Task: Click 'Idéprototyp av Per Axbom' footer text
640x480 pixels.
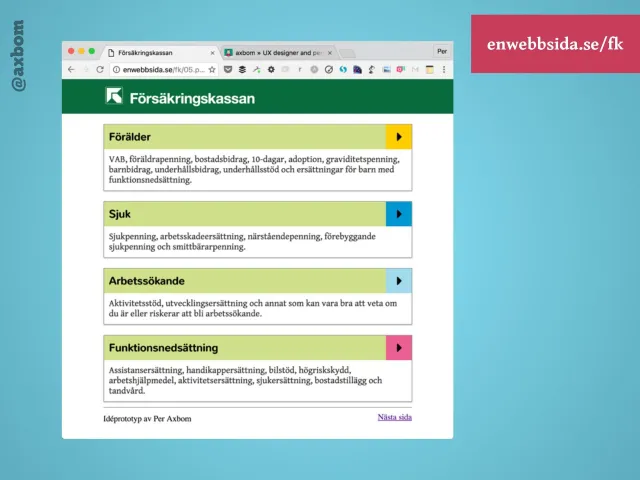Action: click(x=147, y=419)
